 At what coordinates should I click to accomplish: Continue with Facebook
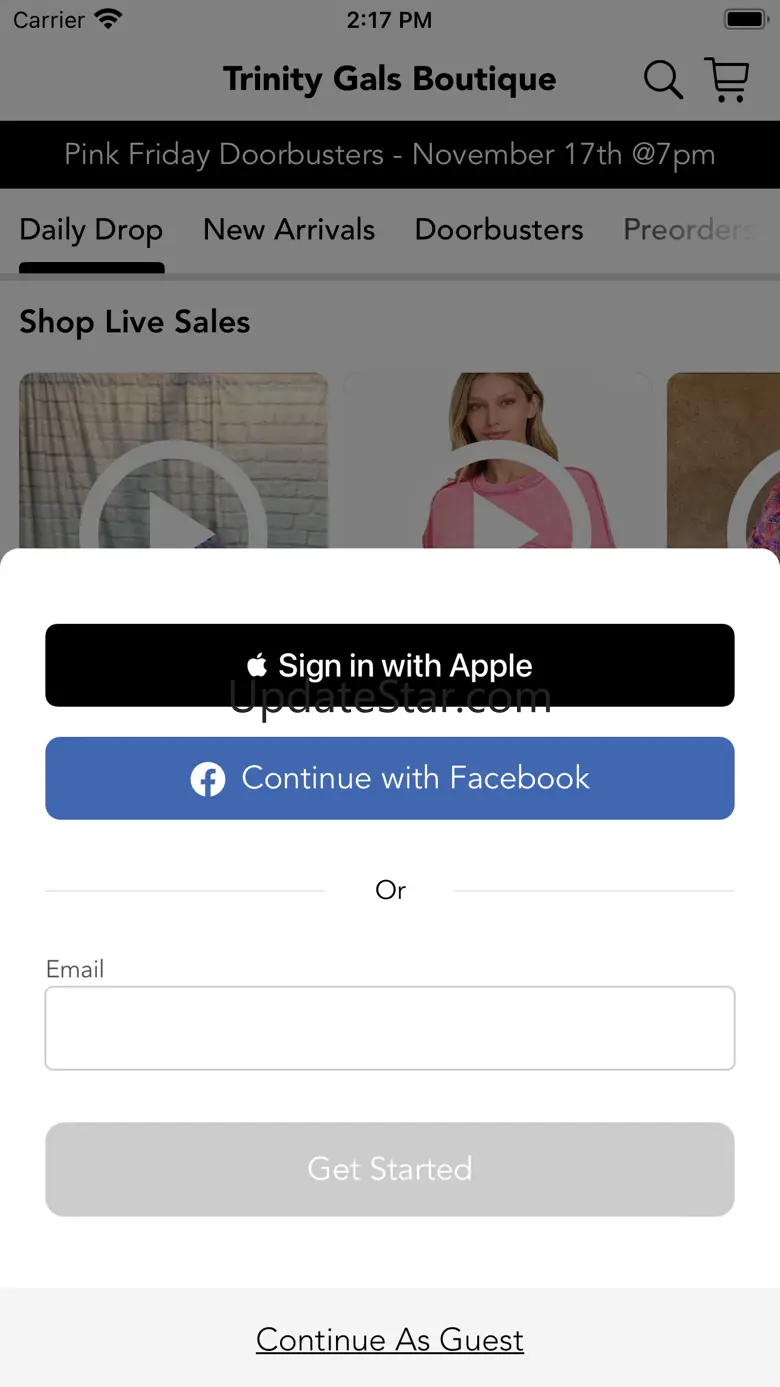[x=390, y=778]
